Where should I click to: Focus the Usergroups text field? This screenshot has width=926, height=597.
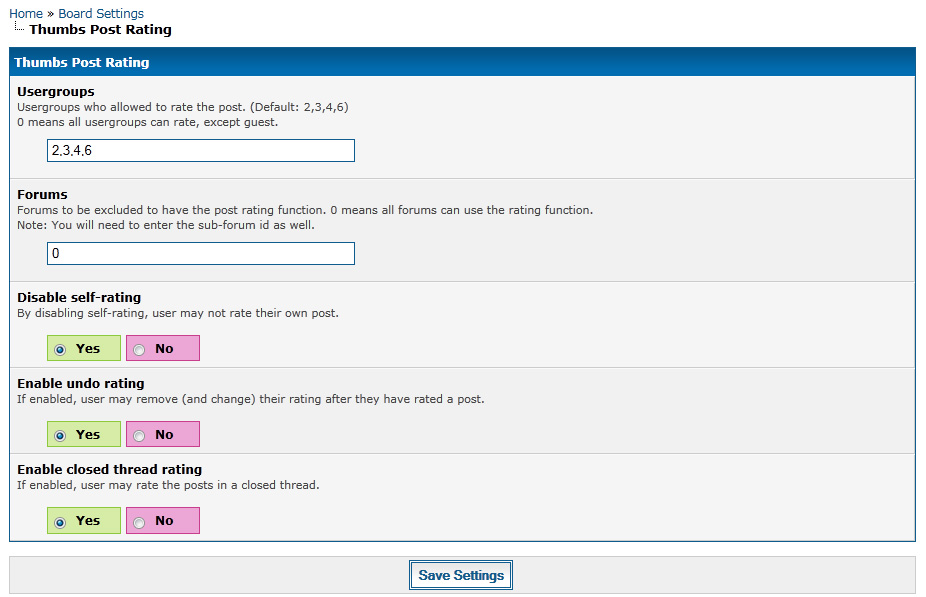[x=200, y=150]
